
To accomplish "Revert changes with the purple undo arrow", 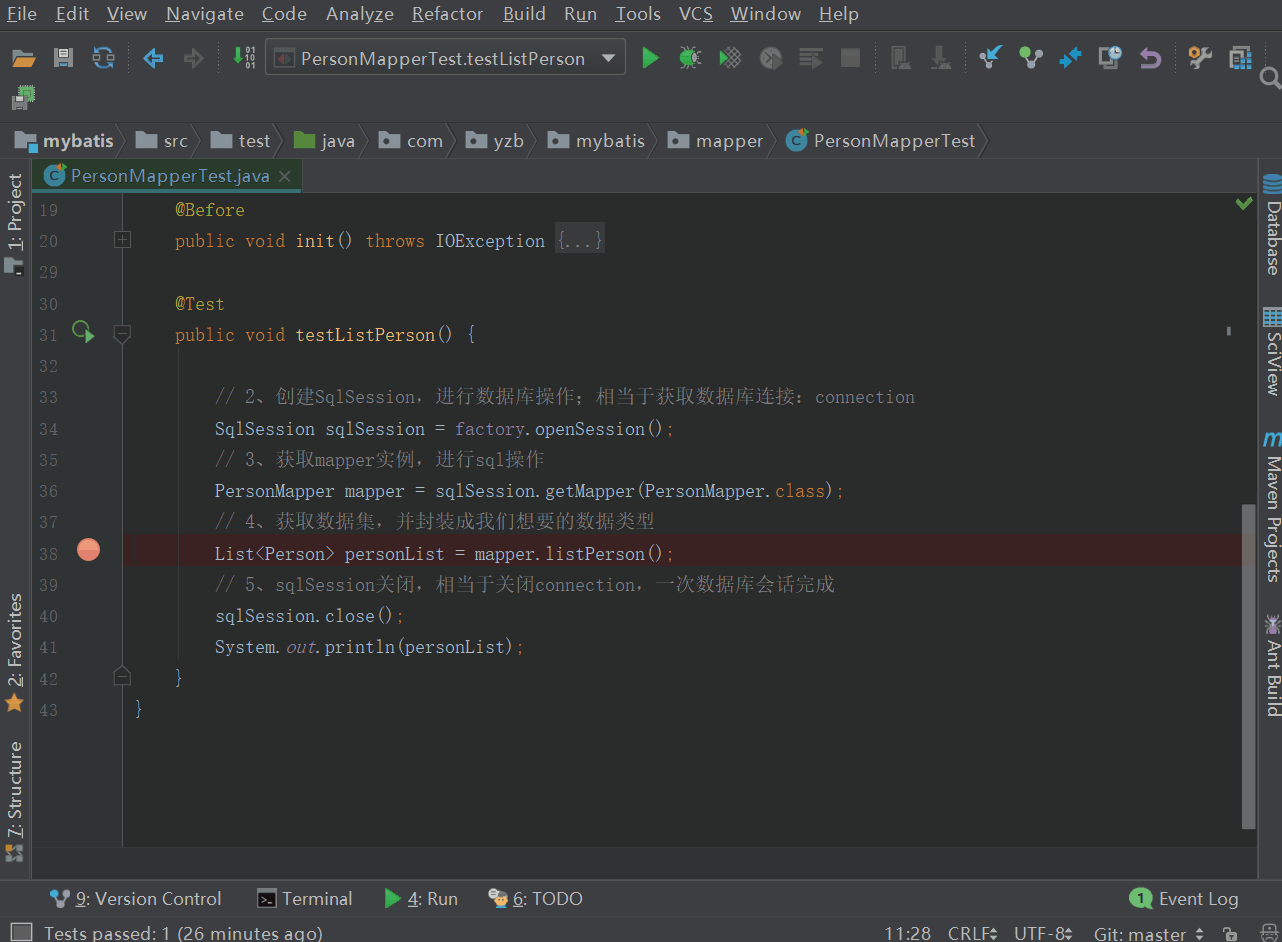I will pyautogui.click(x=1150, y=58).
